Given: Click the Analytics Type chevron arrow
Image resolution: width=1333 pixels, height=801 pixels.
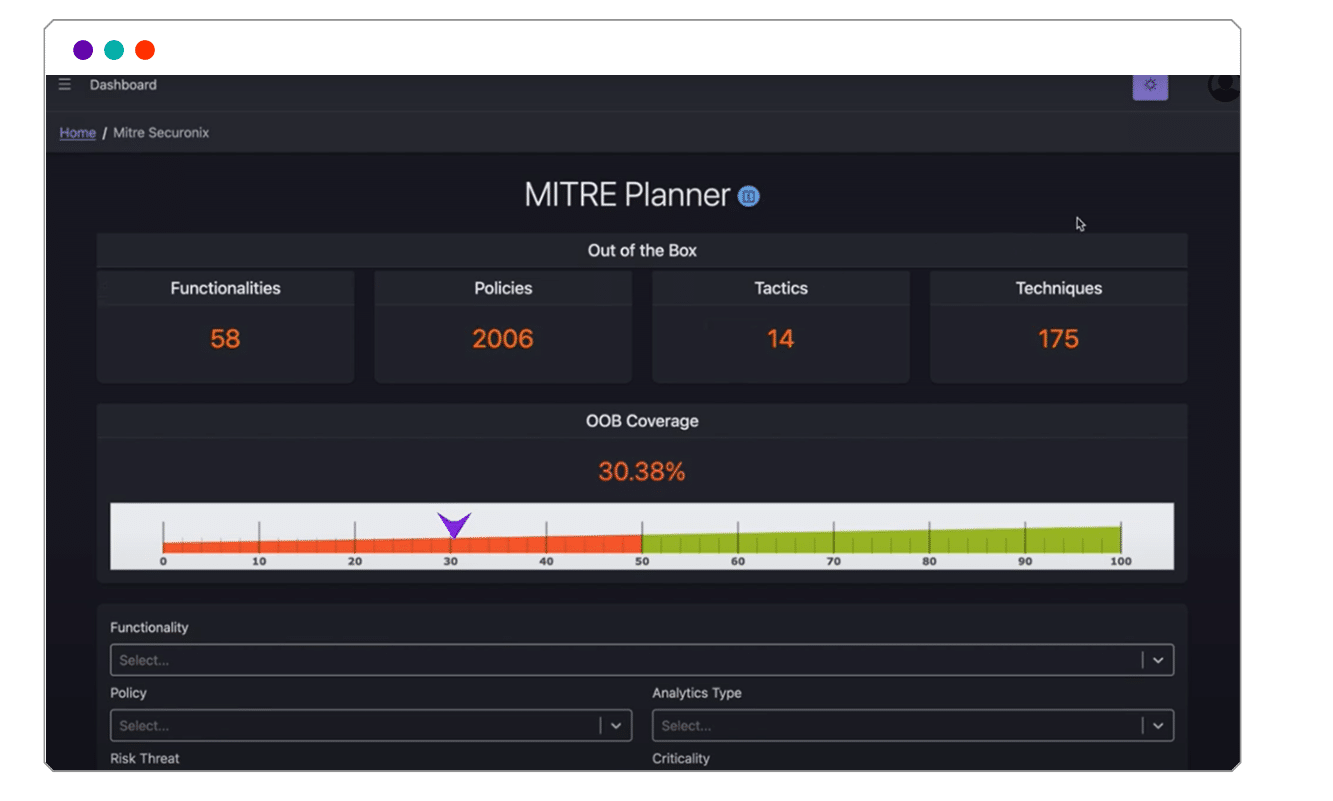Looking at the screenshot, I should [x=1158, y=725].
